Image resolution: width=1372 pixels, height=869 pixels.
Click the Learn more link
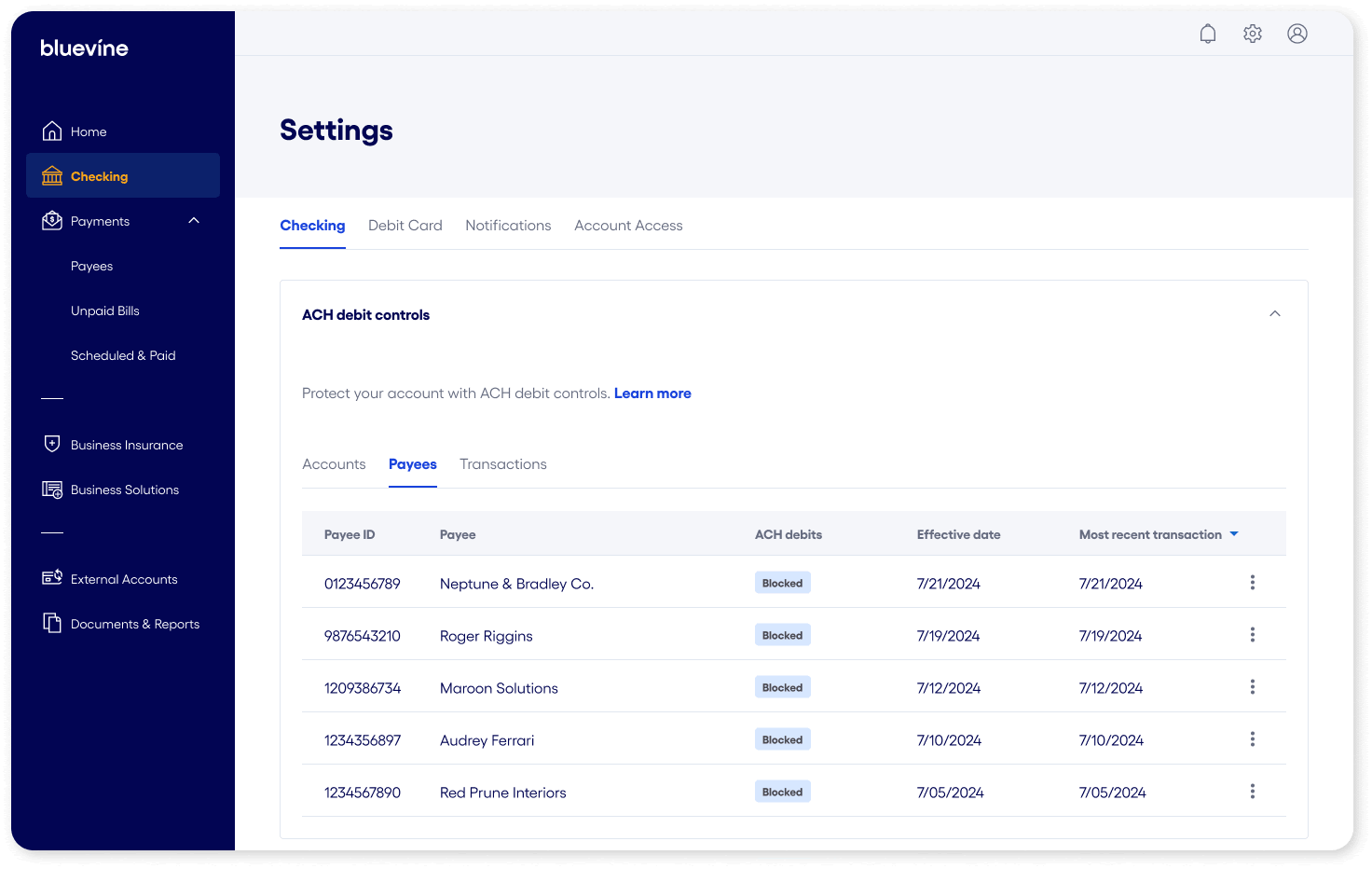[x=652, y=393]
